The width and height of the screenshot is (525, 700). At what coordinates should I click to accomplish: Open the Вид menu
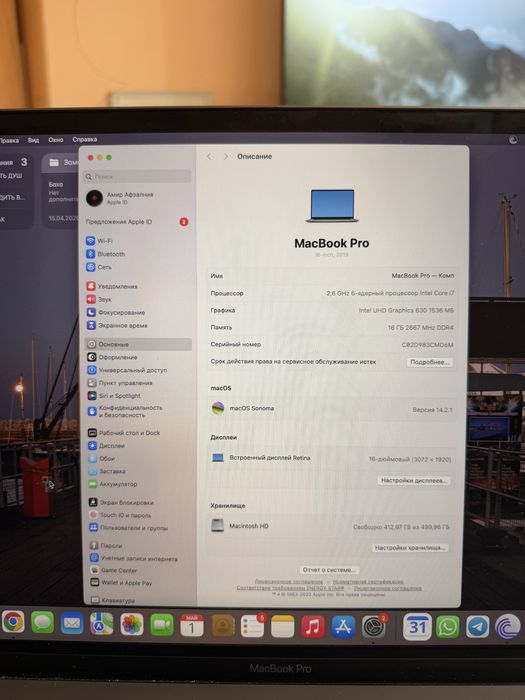coord(33,140)
